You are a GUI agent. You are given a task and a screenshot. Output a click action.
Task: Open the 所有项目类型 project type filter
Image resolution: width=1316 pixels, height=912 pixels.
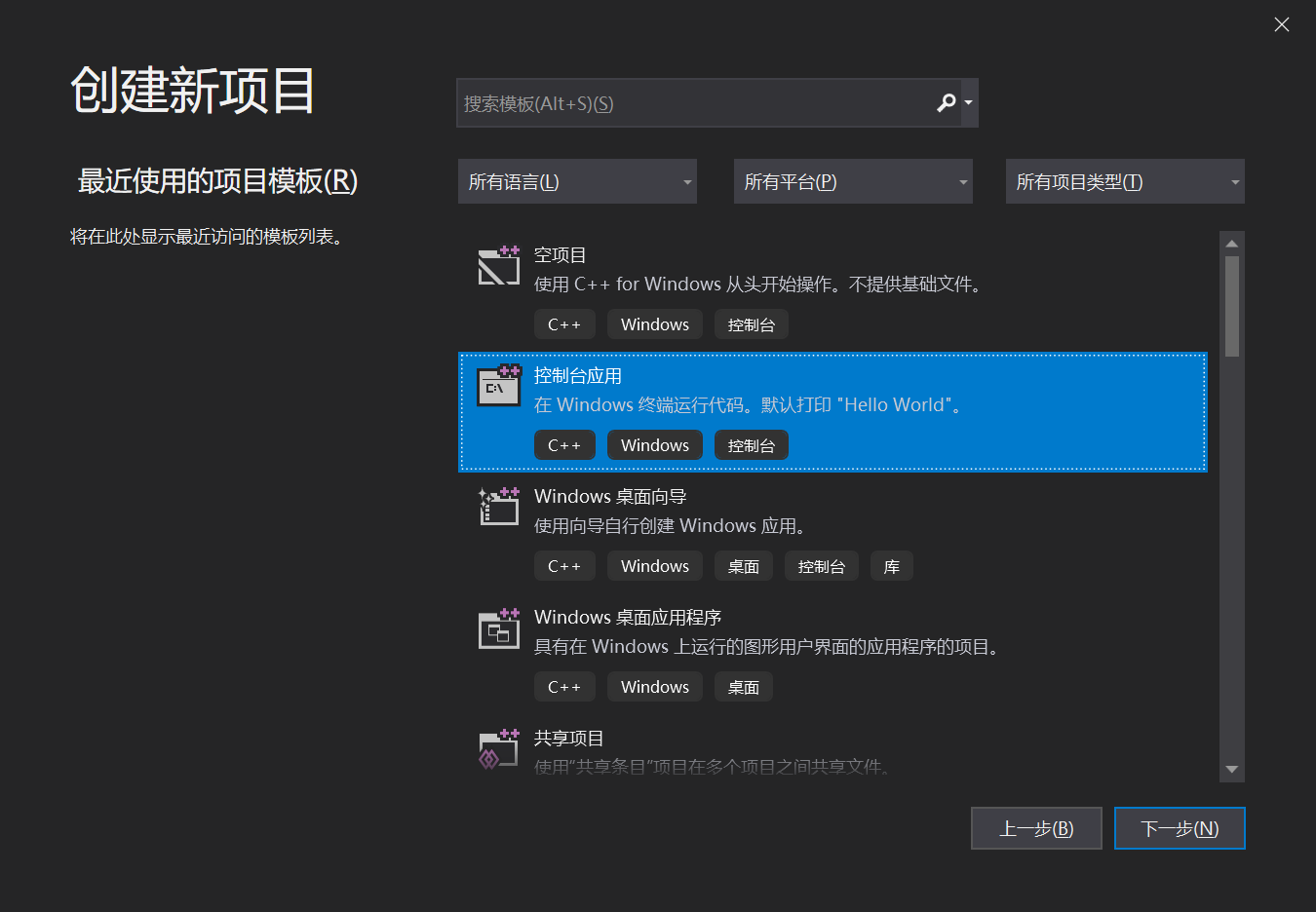[x=1125, y=181]
